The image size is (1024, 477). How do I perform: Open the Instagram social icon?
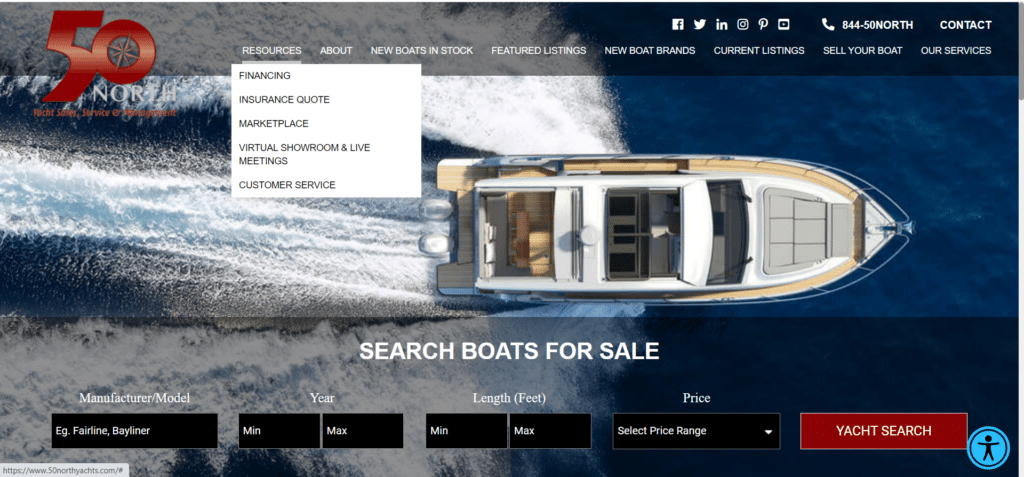point(743,25)
